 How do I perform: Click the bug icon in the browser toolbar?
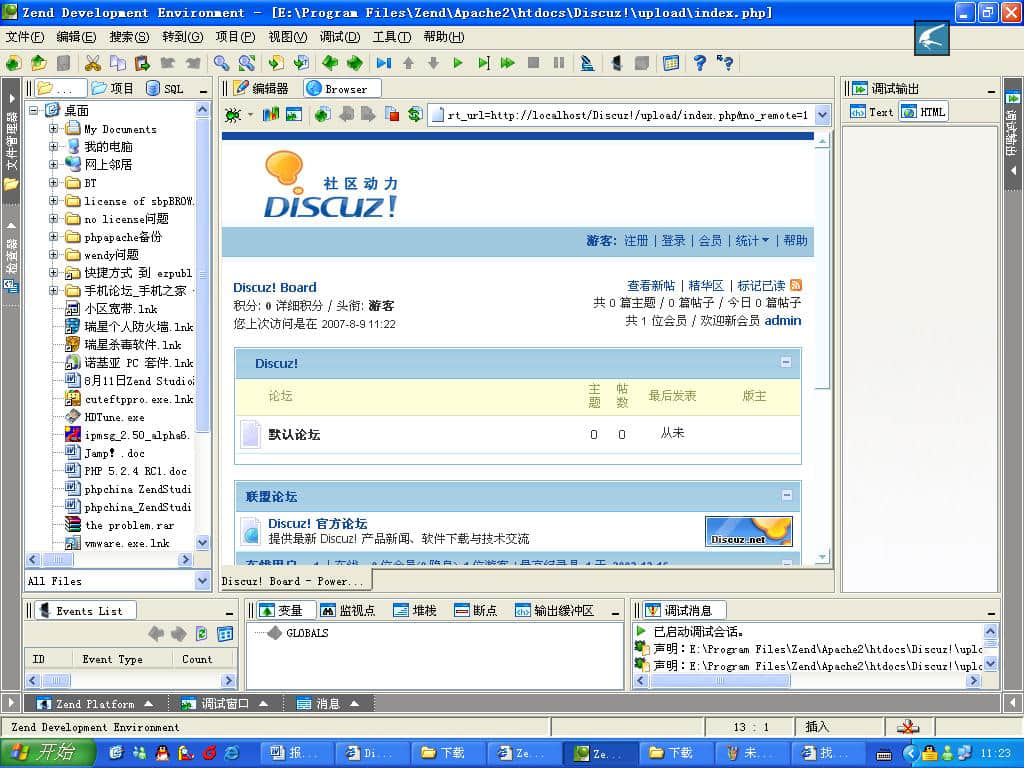pyautogui.click(x=232, y=114)
